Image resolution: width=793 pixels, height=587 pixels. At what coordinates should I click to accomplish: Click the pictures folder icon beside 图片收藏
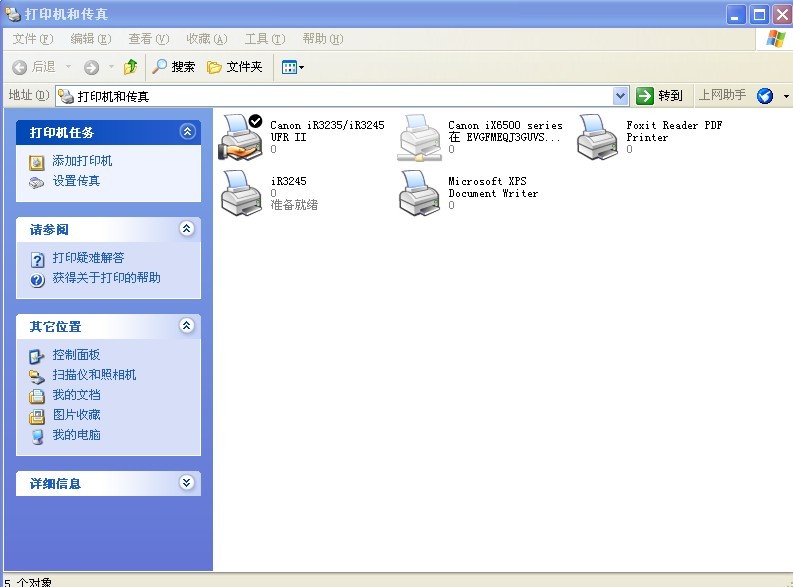(x=36, y=417)
